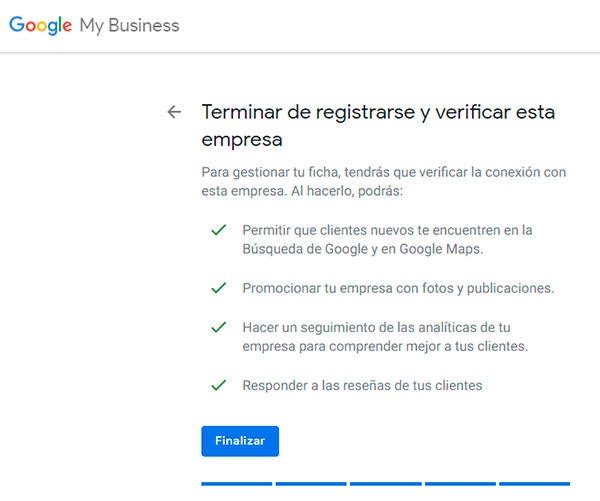Click the colorful Google logo
Screen dimensions: 600x501
(x=40, y=26)
